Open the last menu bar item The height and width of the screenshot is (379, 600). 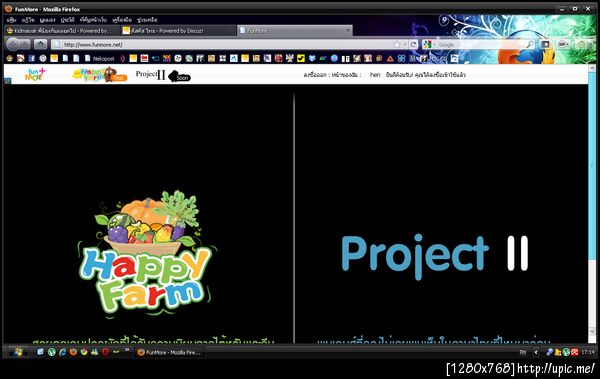click(147, 20)
